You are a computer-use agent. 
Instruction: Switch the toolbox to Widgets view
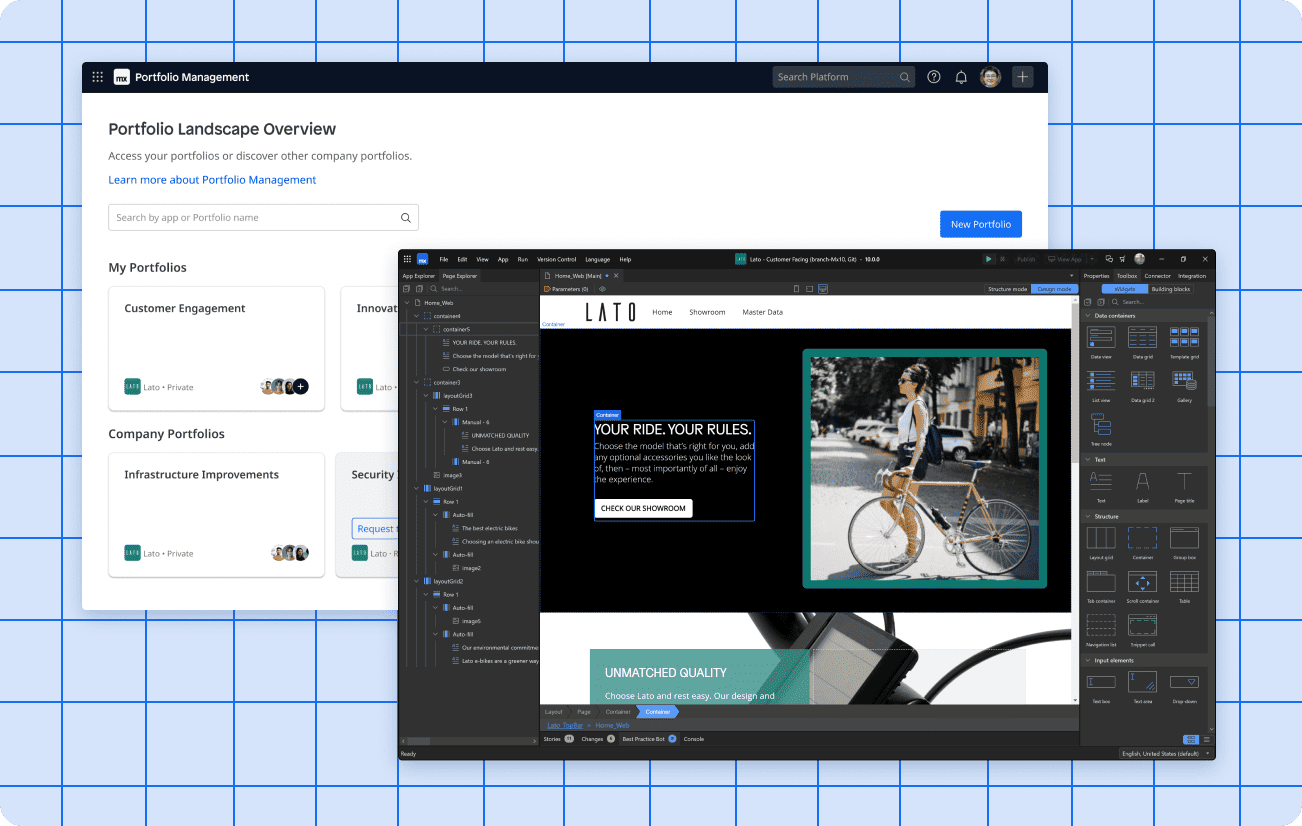coord(1124,289)
